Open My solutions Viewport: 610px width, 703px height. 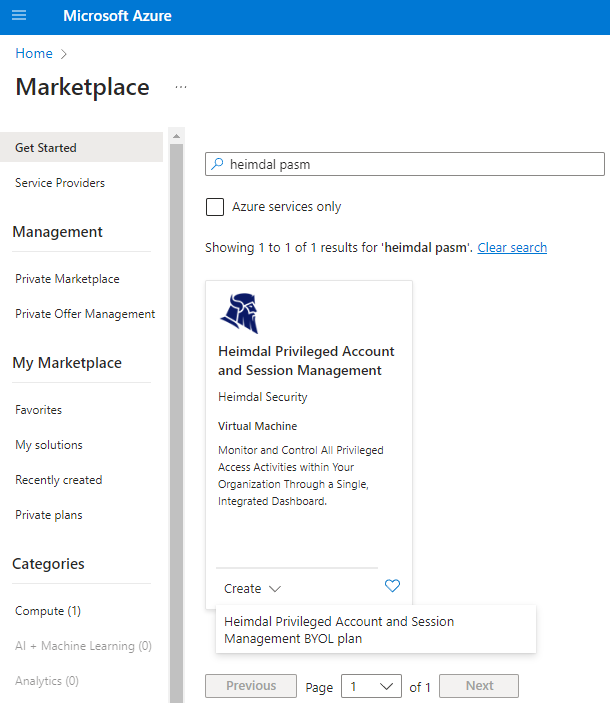tap(49, 445)
